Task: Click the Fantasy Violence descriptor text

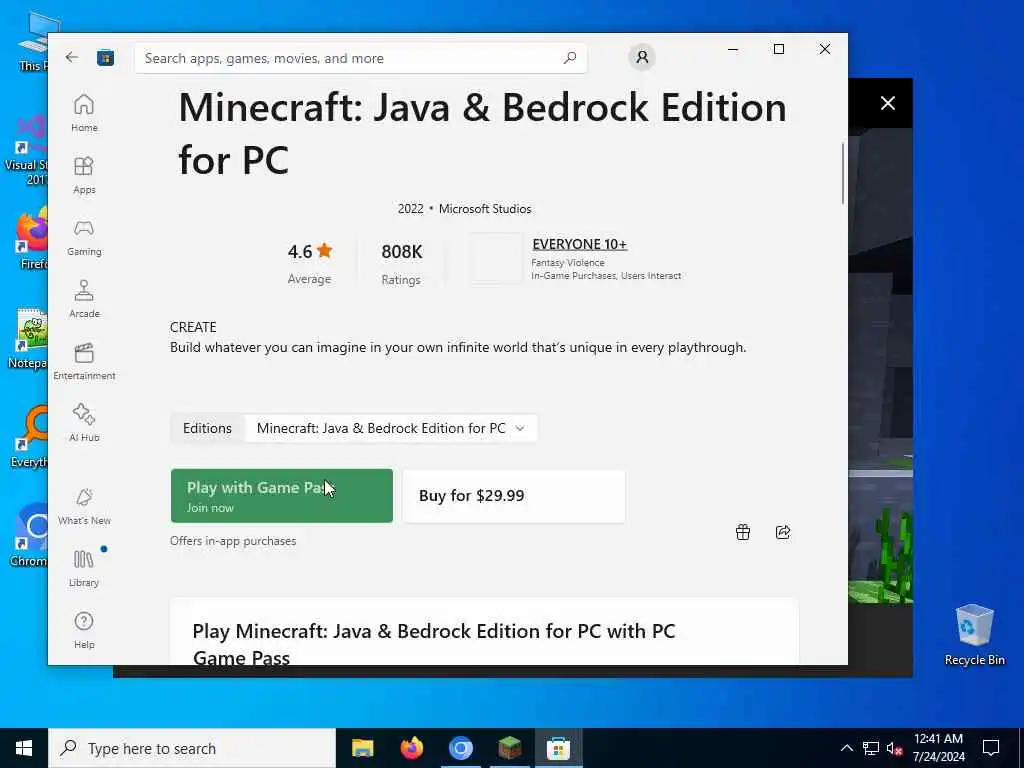Action: coord(568,263)
